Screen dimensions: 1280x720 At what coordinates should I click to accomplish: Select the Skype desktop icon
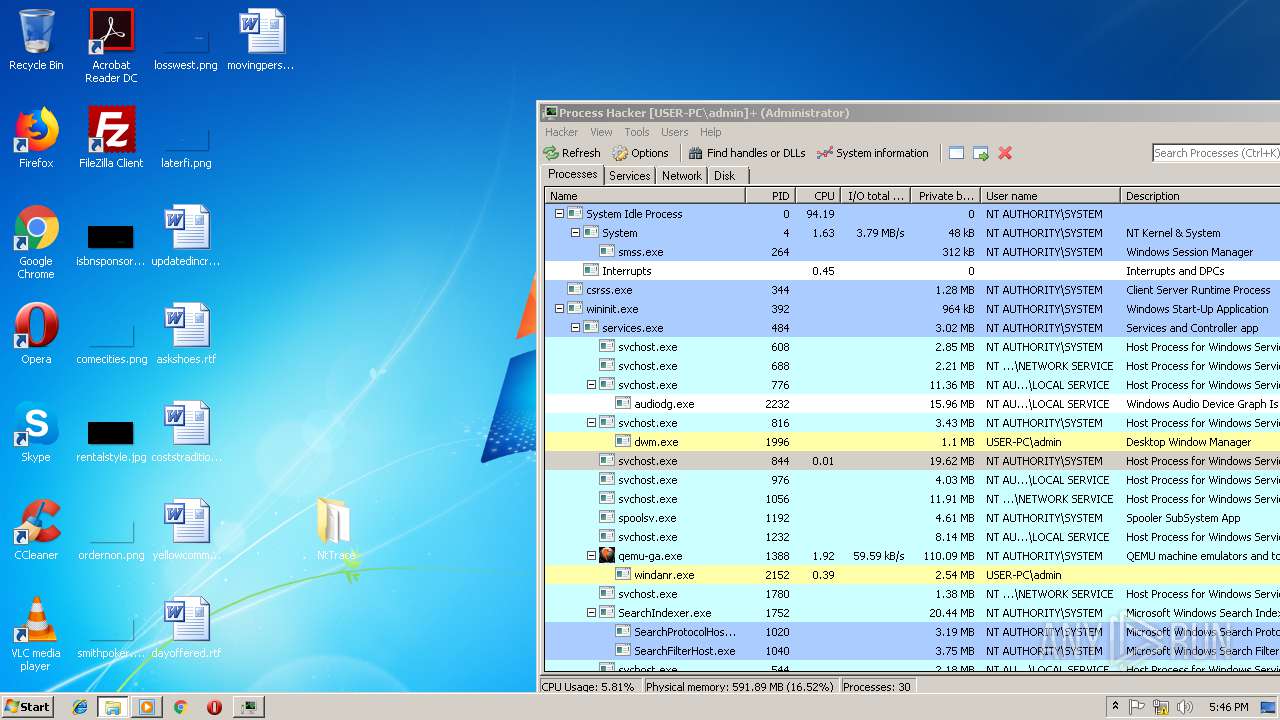pyautogui.click(x=36, y=432)
